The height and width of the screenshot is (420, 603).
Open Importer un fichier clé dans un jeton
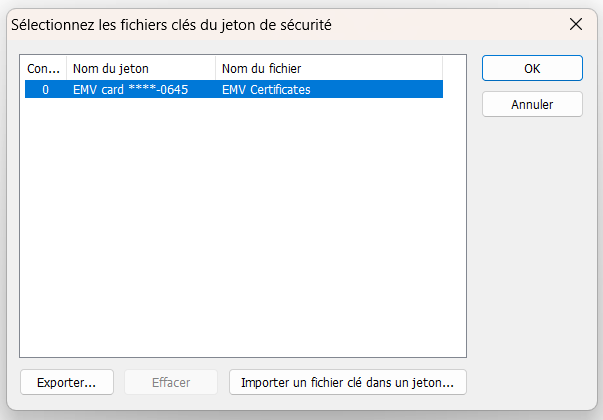pos(348,382)
